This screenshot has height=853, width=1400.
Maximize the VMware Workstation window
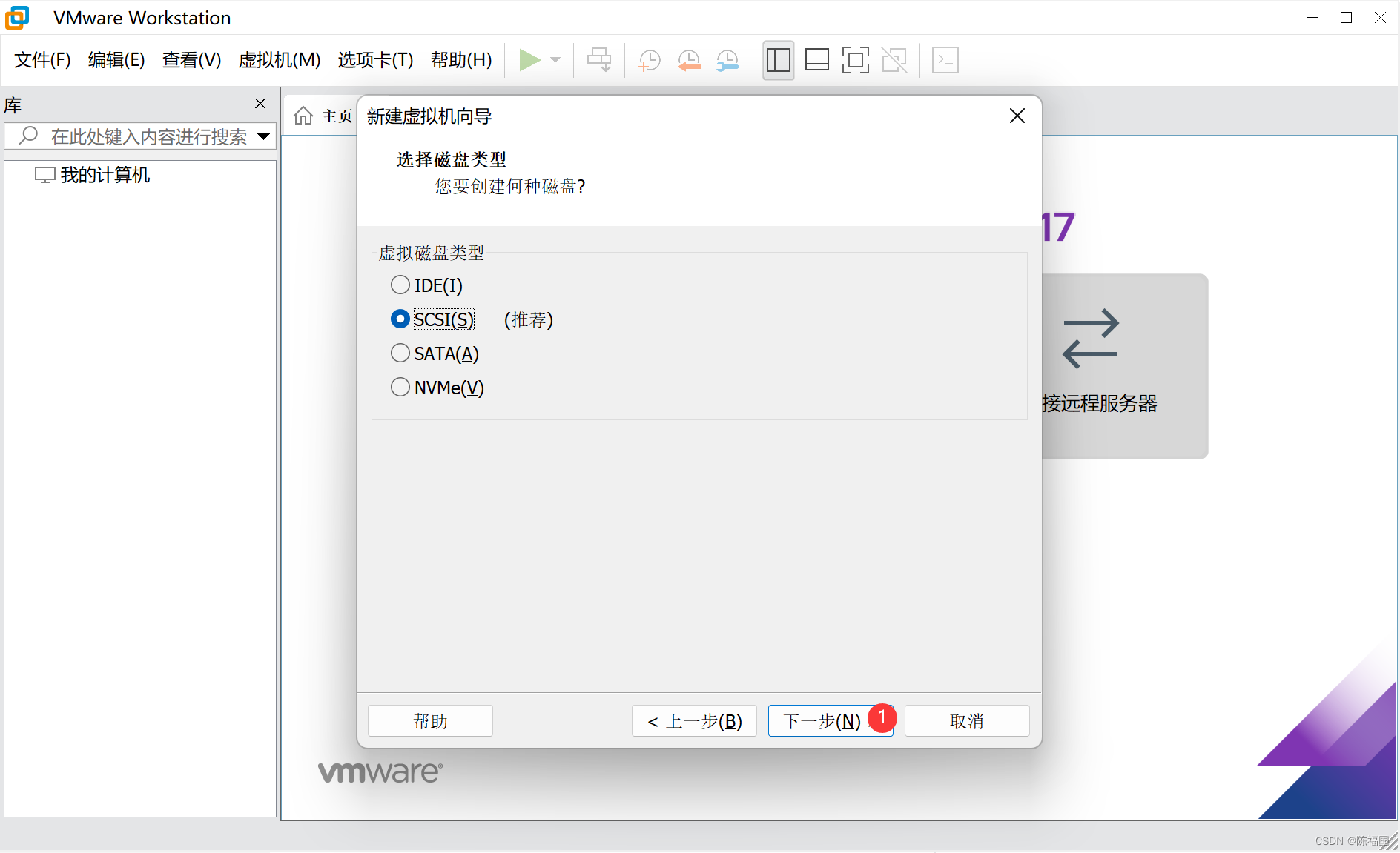click(1346, 18)
